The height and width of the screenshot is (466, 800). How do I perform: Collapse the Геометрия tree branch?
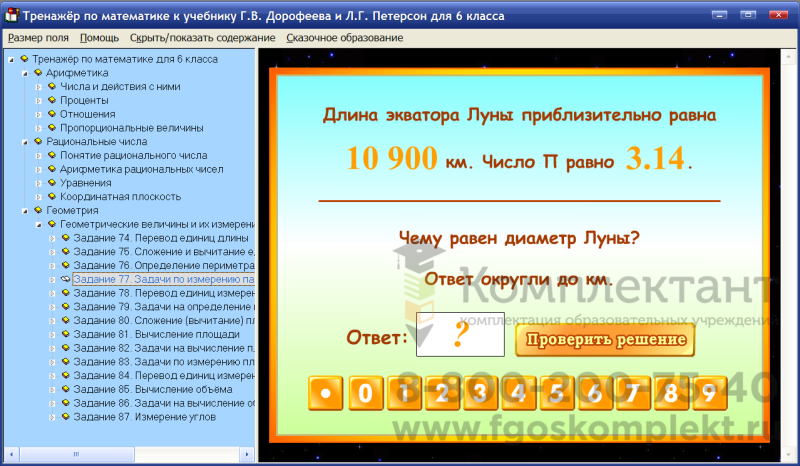point(25,211)
